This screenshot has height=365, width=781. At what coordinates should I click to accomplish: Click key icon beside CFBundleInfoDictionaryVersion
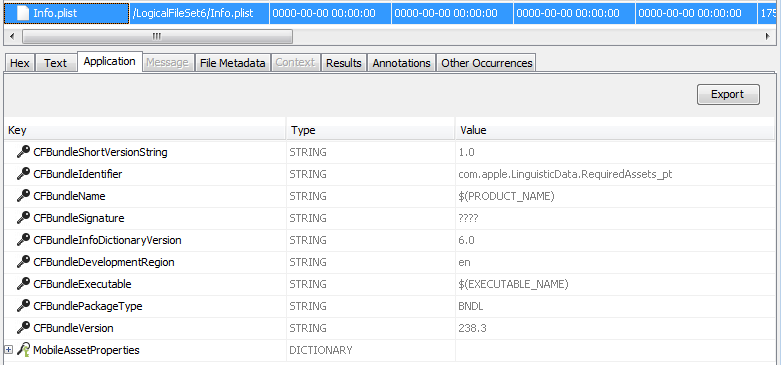[x=23, y=240]
